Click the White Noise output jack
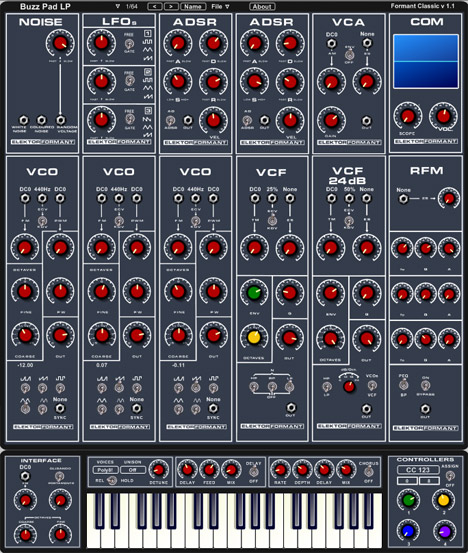468x553 pixels. (23, 120)
